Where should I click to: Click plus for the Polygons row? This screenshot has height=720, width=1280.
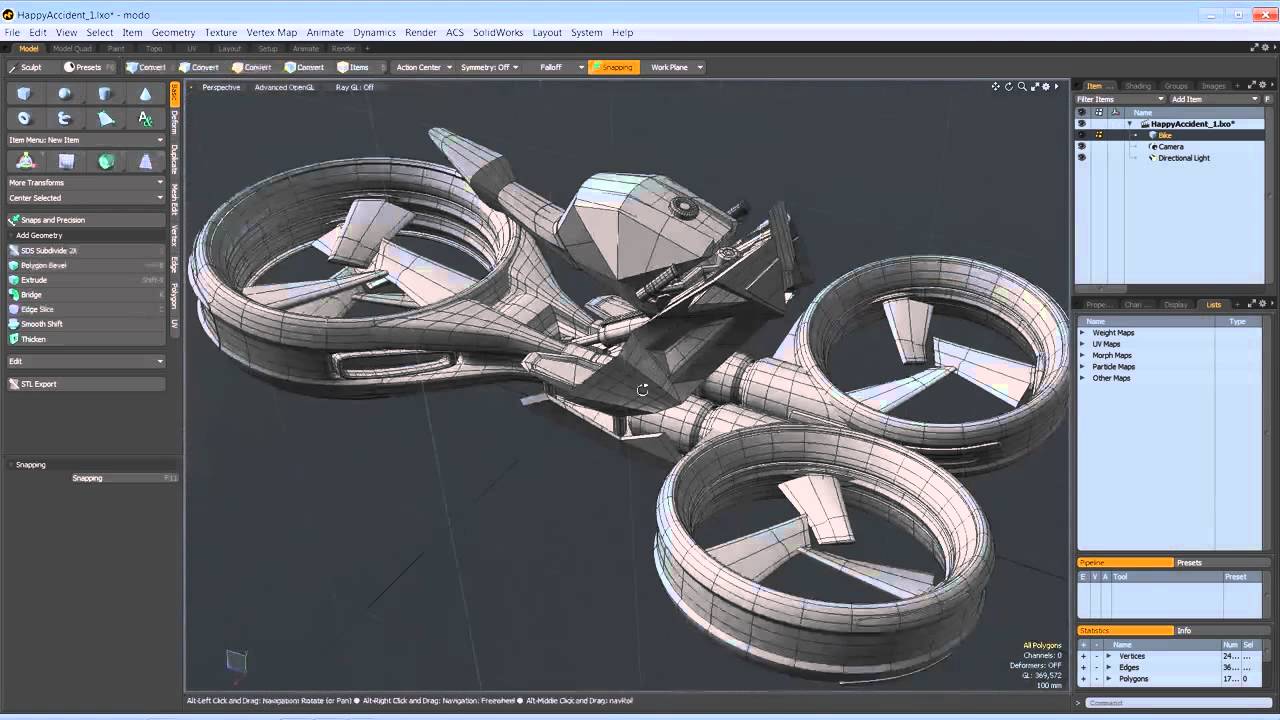[x=1083, y=679]
